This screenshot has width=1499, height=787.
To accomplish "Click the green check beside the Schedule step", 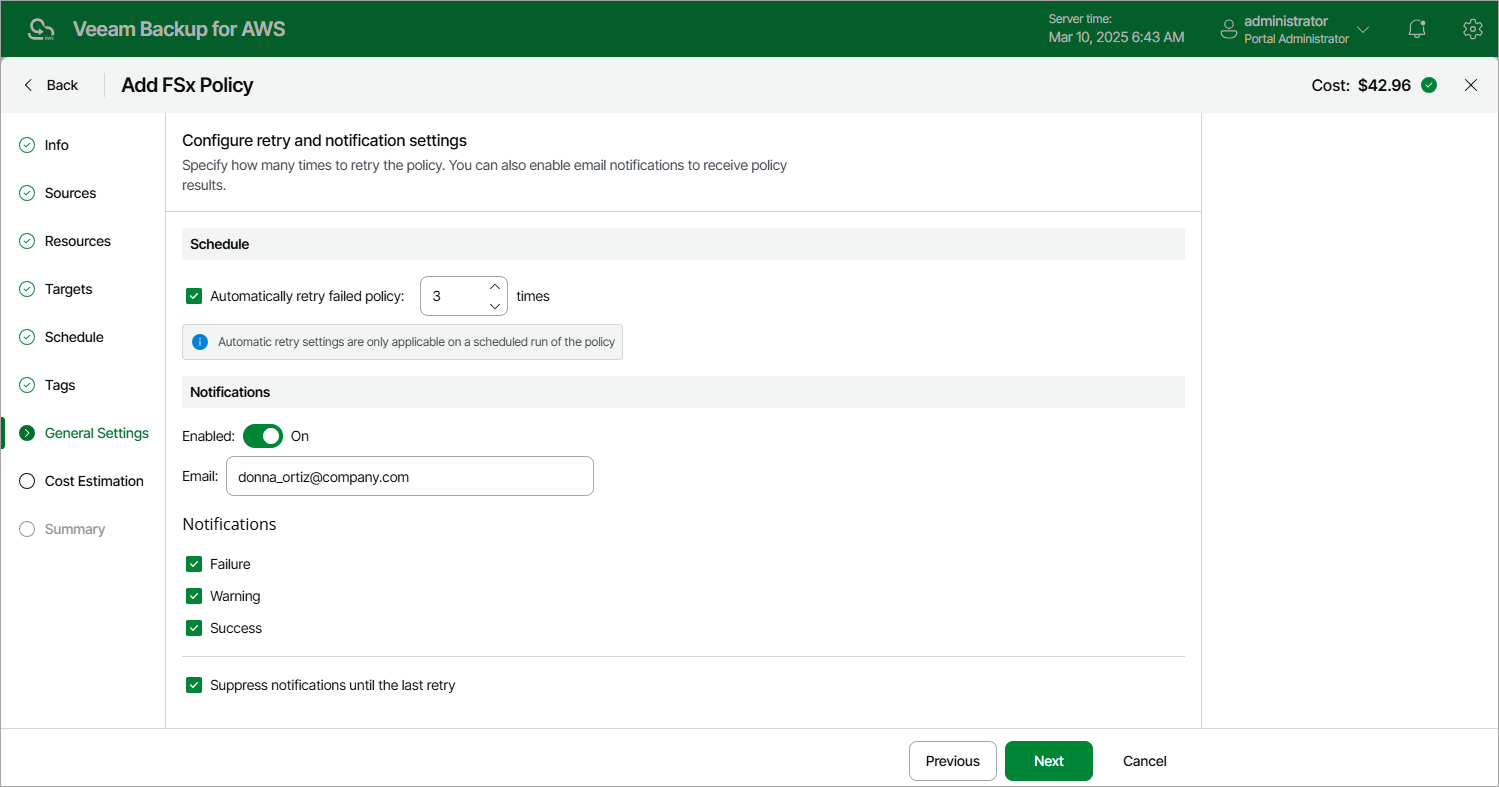I will click(26, 337).
